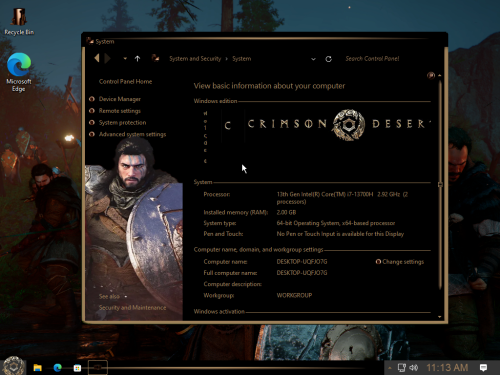Select the Device Manager shield icon
This screenshot has height=375, width=500.
point(92,99)
